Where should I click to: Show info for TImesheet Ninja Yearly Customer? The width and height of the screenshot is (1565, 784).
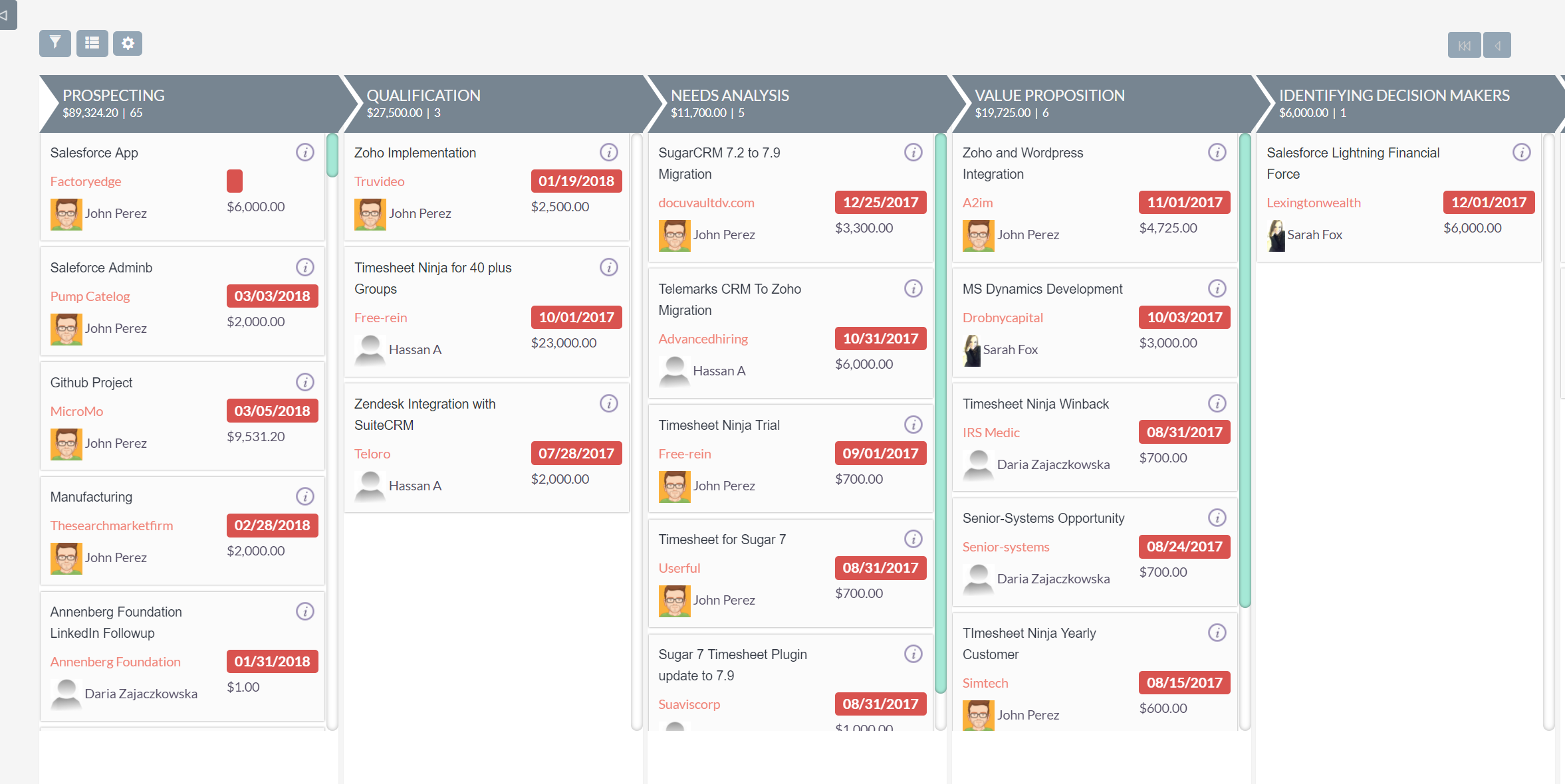(1217, 633)
